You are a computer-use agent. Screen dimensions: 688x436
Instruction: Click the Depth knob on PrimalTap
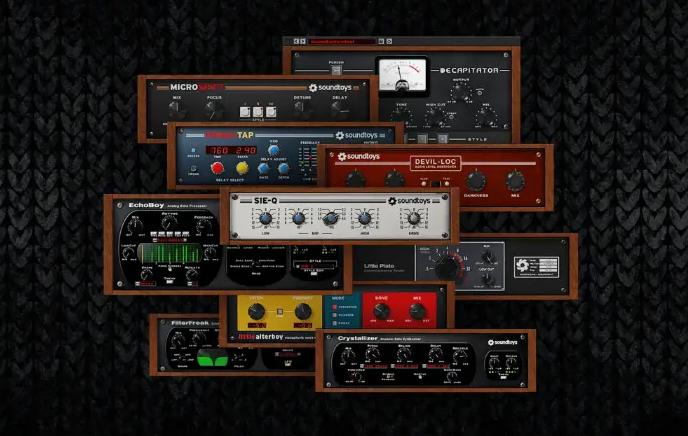[283, 168]
